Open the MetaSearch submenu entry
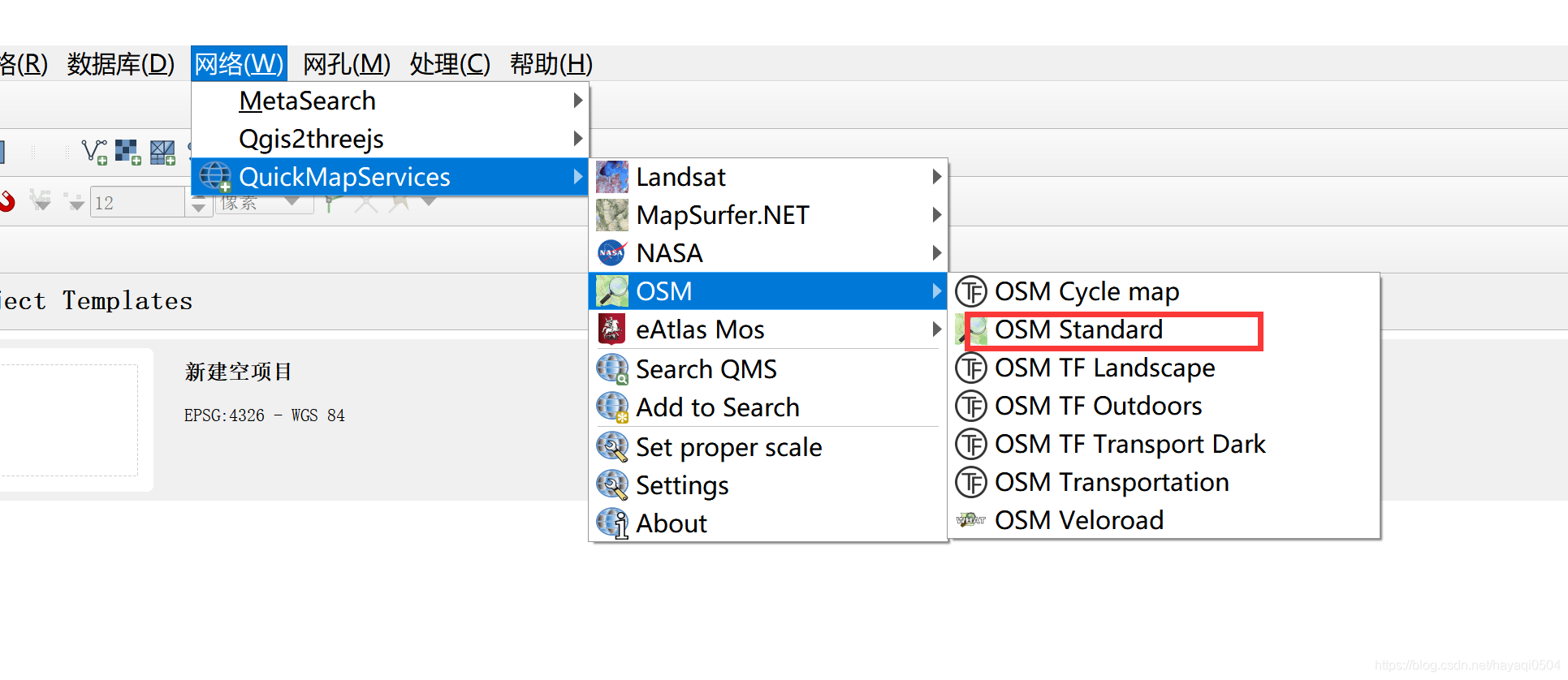Screen dimensions: 1568x680 (390, 101)
